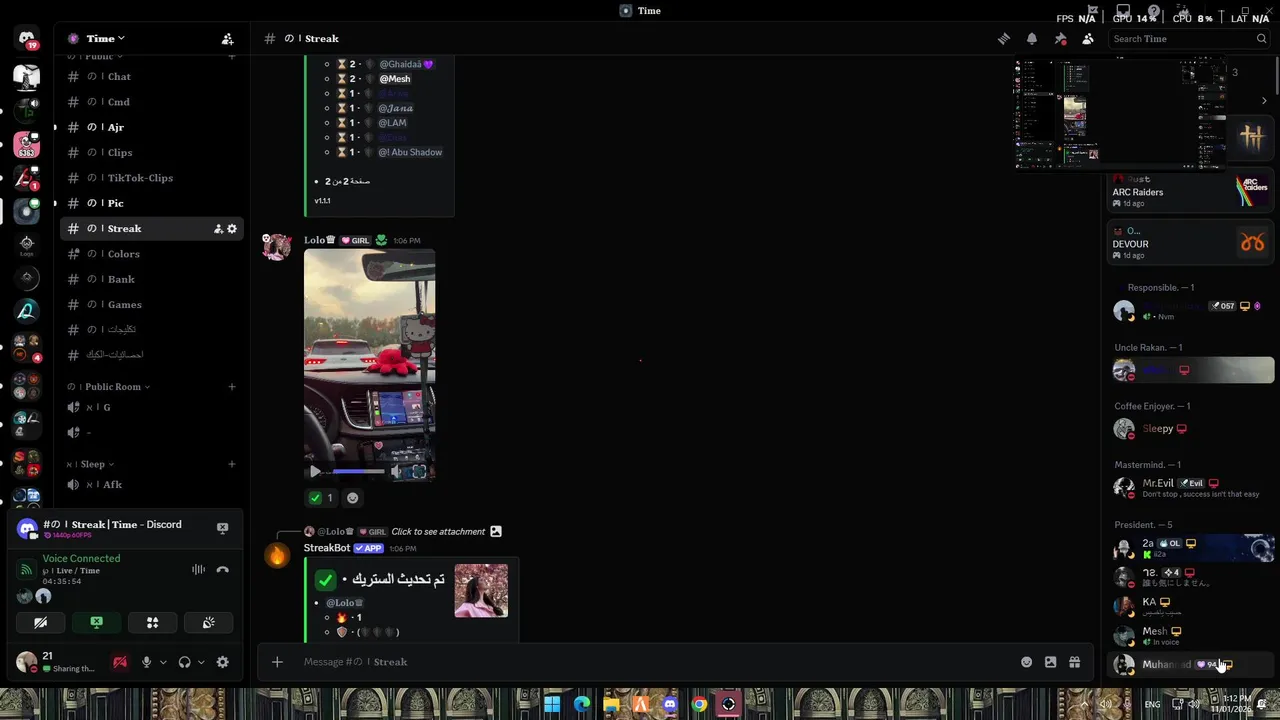
Task: Join the Afk voice channel
Action: tap(152, 485)
